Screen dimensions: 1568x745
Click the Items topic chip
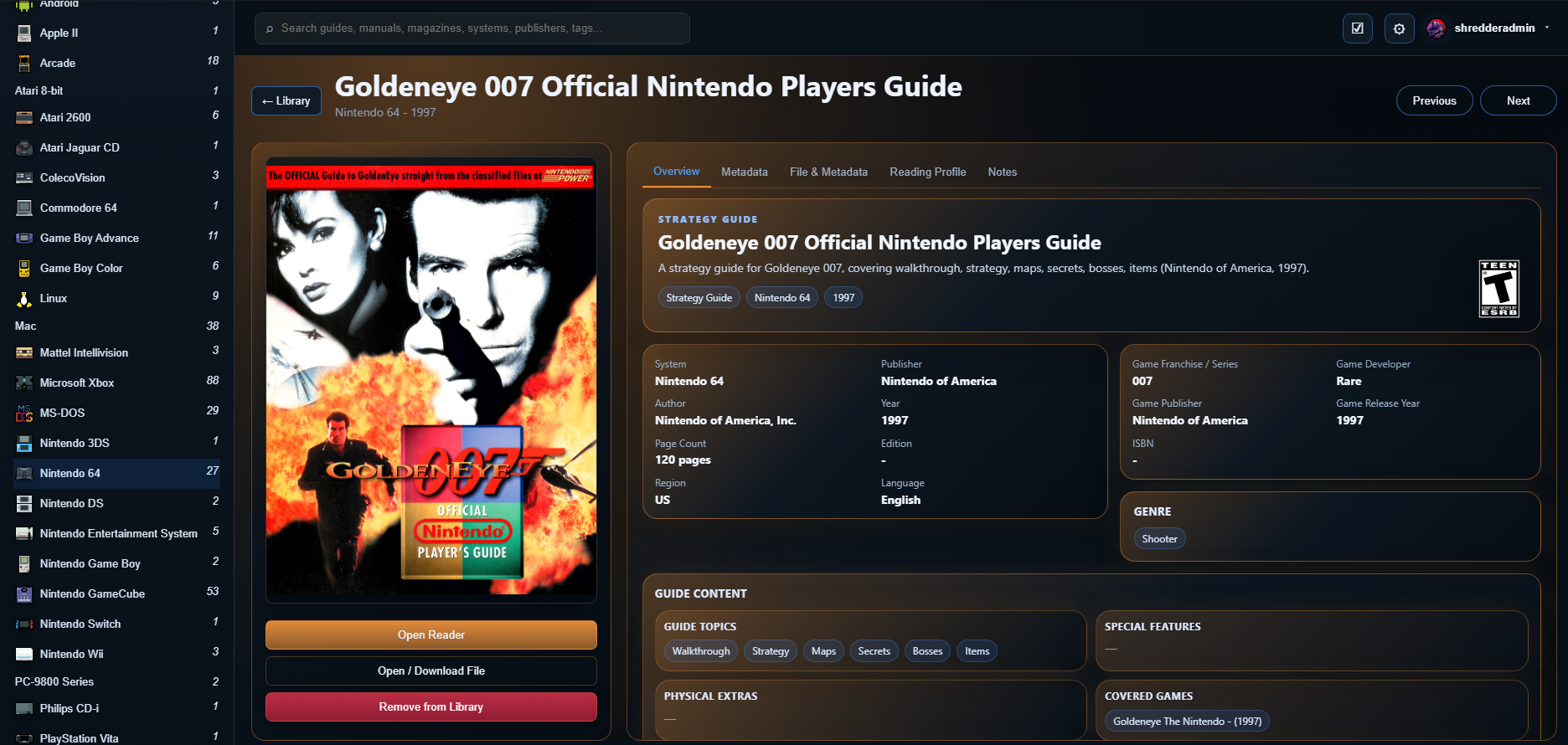tap(977, 650)
